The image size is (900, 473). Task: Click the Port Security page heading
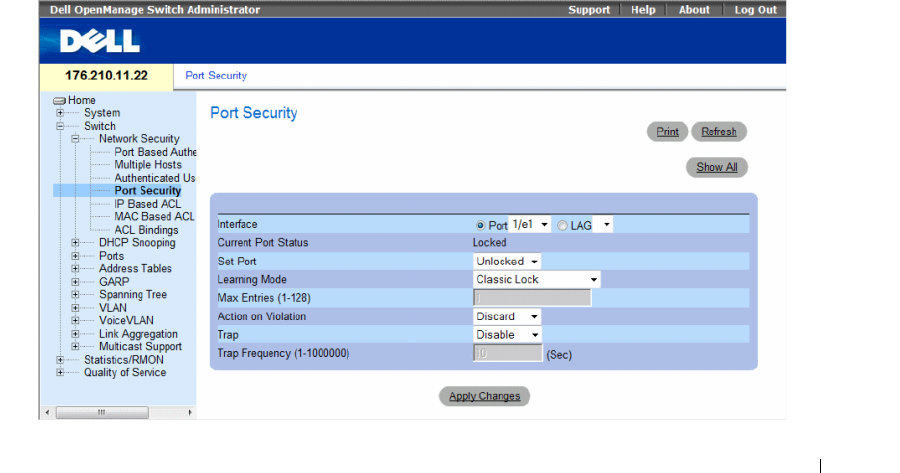(x=254, y=113)
